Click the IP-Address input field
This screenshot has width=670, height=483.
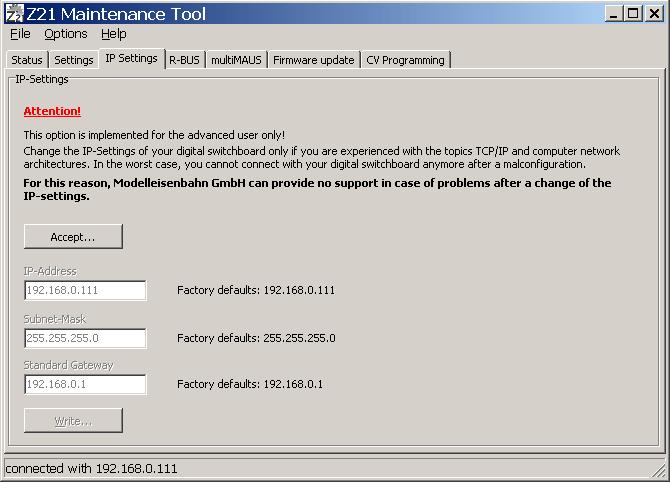[85, 291]
